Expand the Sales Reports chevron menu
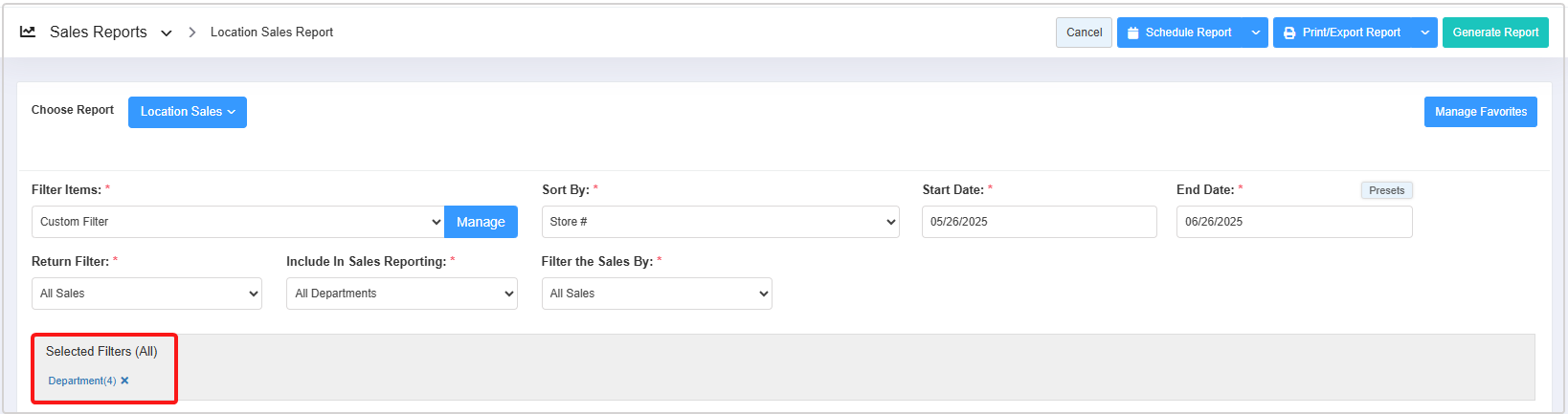Screen dimensions: 1568x414 coord(167,33)
